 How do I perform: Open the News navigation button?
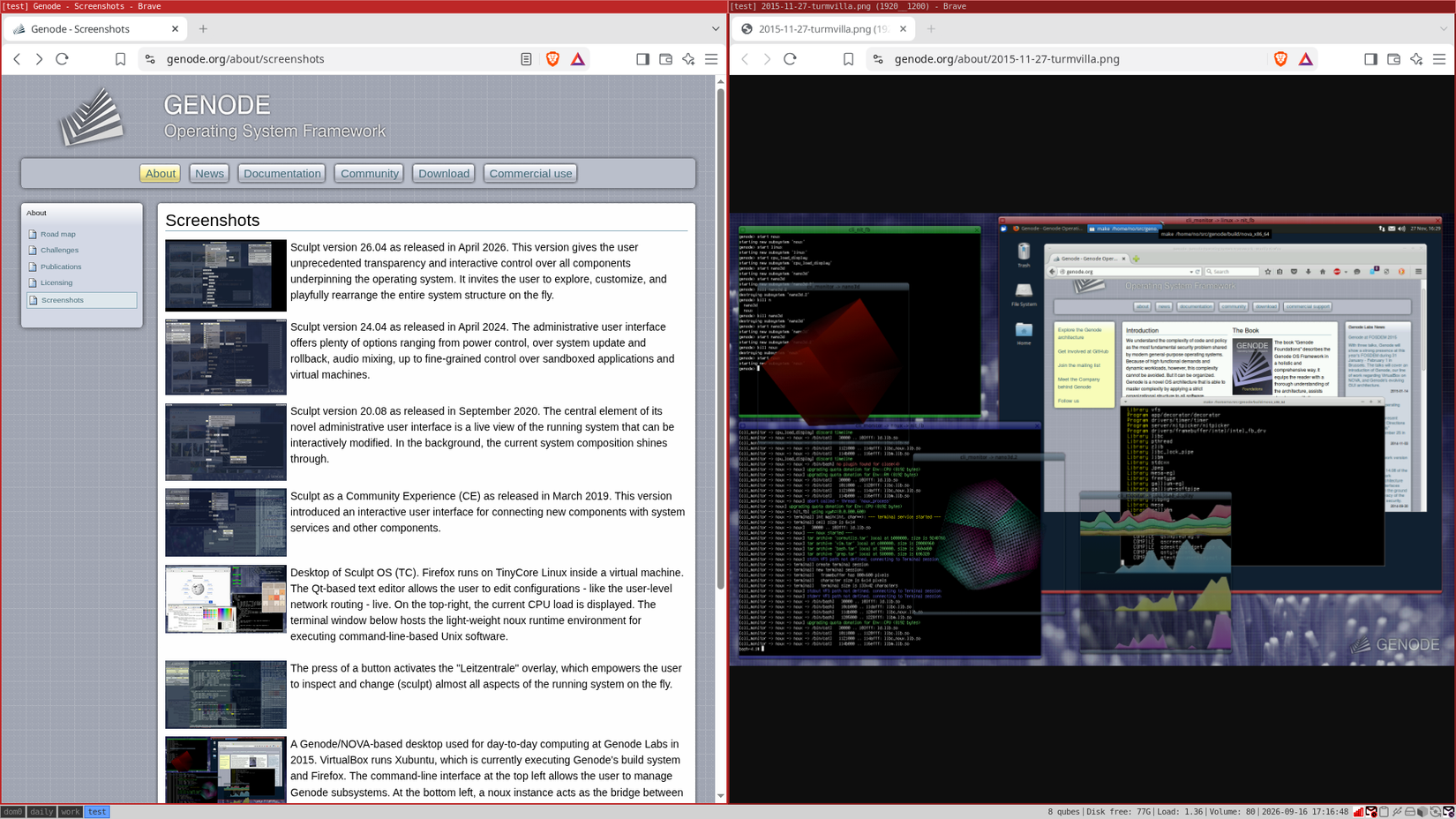tap(209, 174)
